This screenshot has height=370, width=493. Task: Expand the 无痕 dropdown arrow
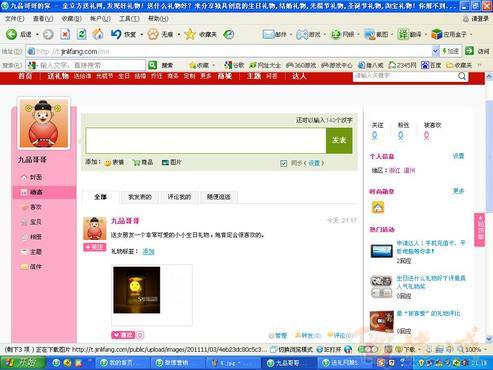(179, 35)
